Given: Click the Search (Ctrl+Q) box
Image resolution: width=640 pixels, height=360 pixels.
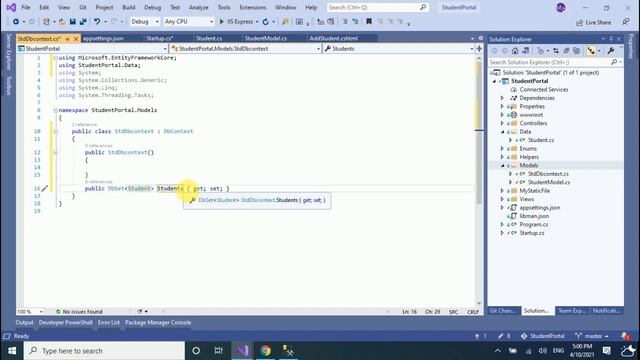Looking at the screenshot, I should click(378, 7).
